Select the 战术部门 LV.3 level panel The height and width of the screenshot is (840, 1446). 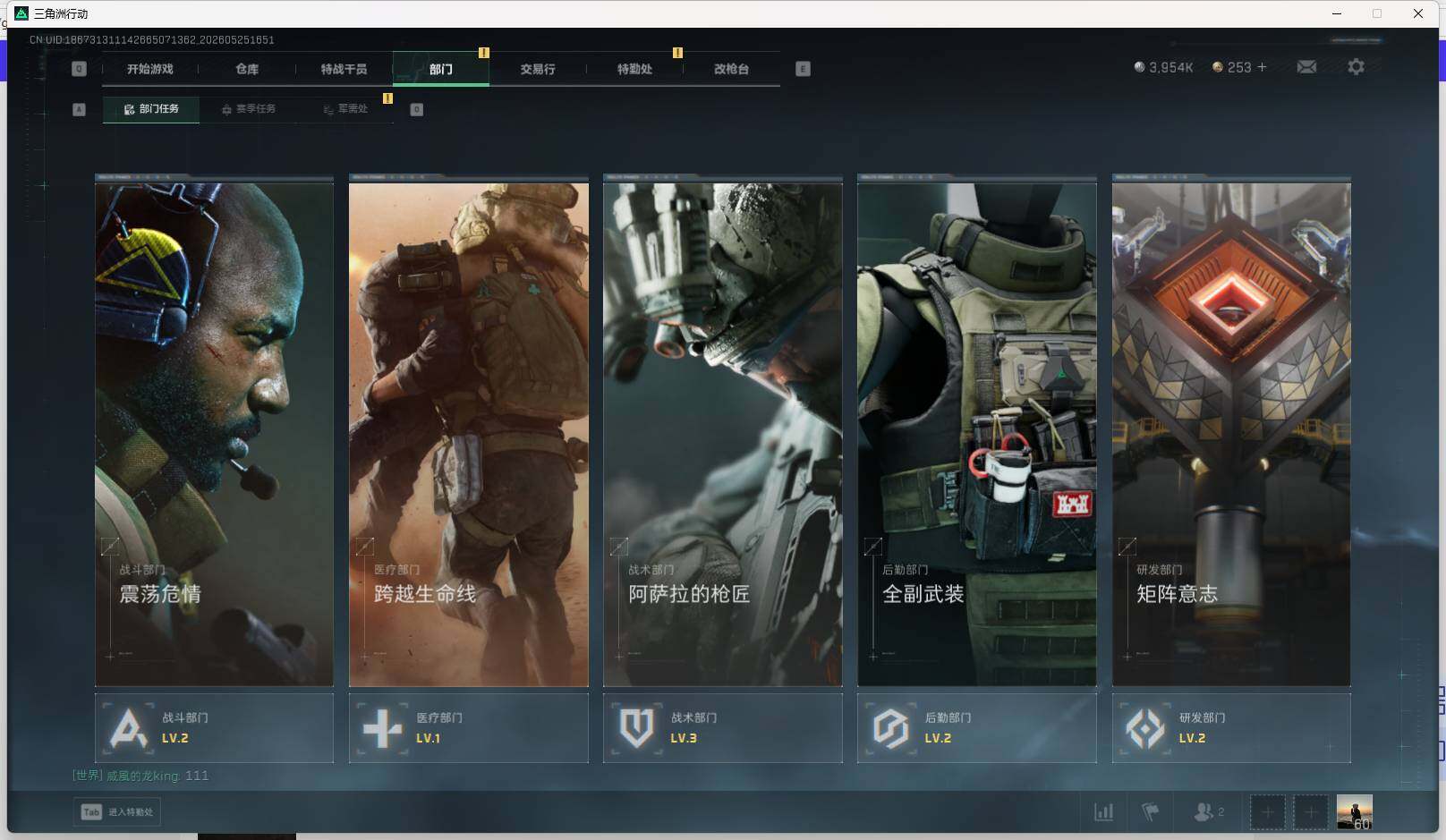point(723,728)
